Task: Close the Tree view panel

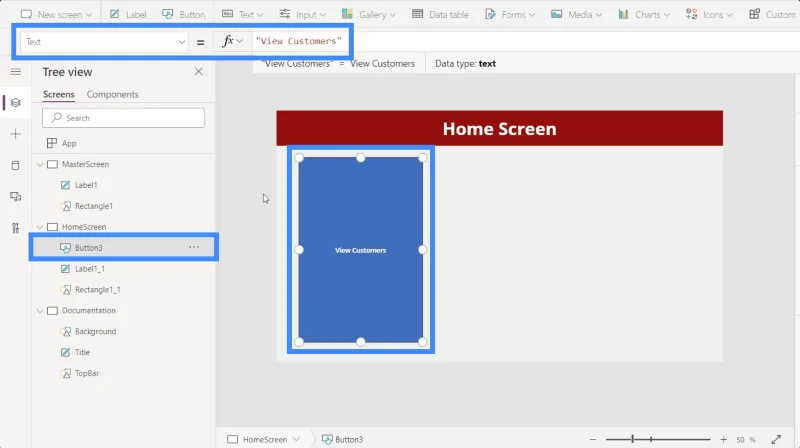Action: [x=198, y=72]
